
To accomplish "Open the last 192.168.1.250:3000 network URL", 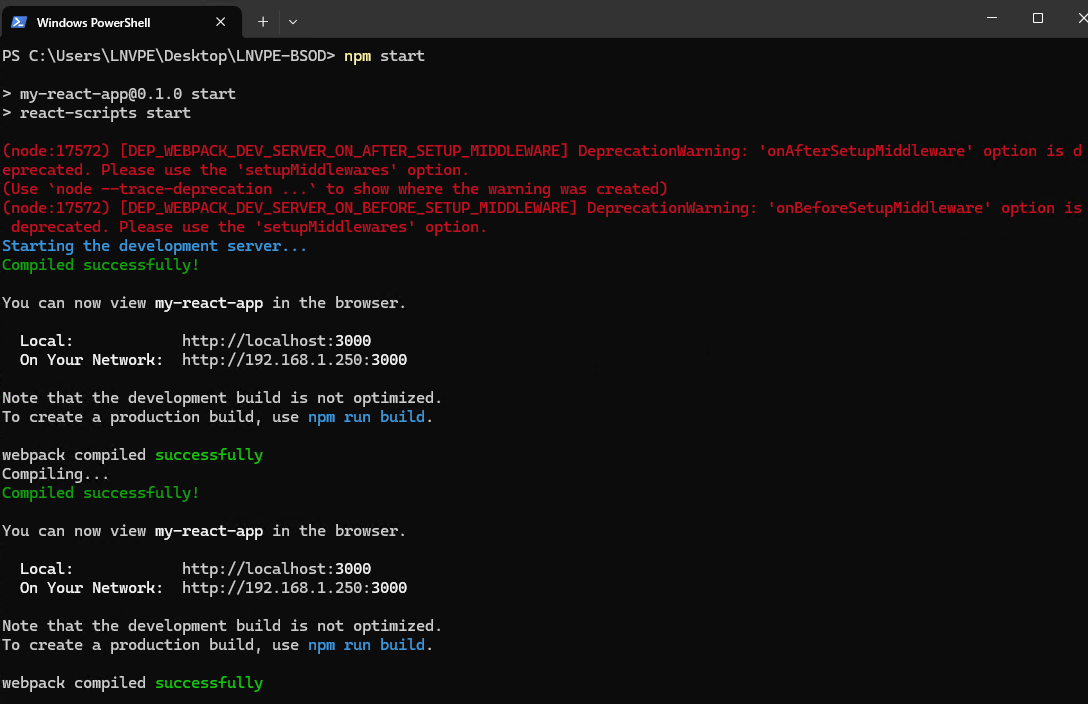I will pos(294,588).
